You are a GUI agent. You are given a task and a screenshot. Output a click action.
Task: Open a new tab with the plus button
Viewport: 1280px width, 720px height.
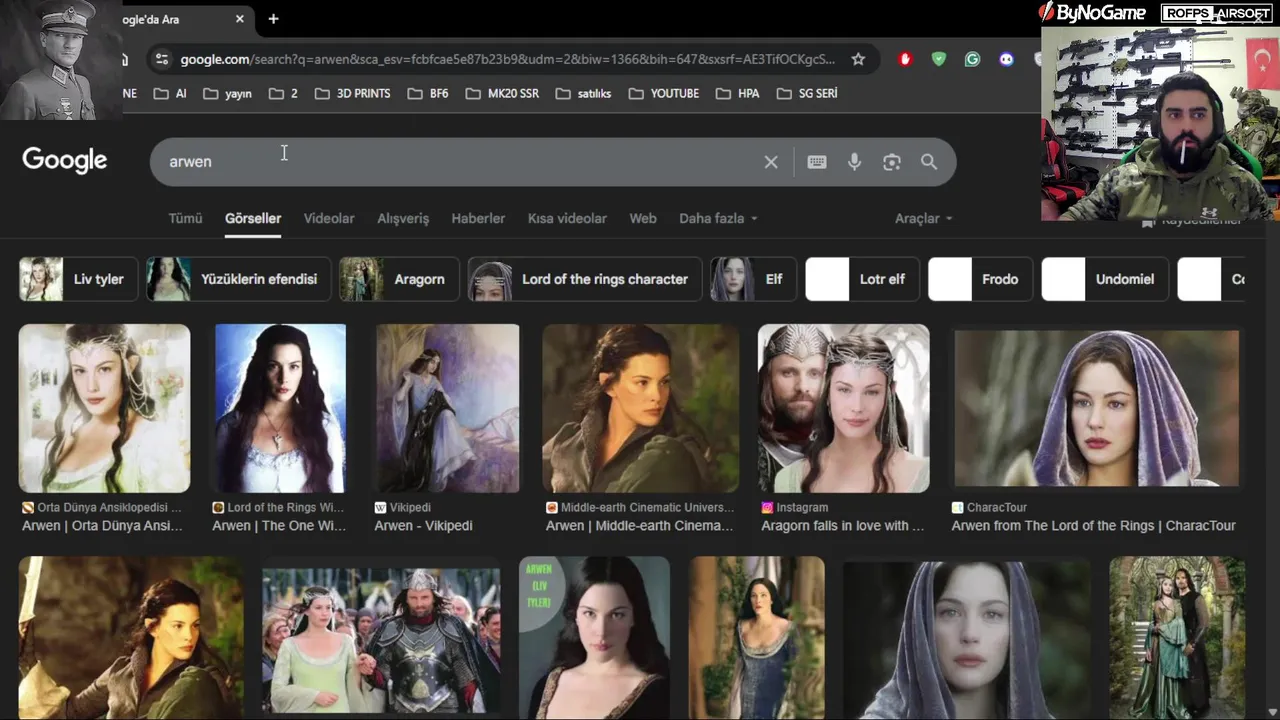point(273,19)
